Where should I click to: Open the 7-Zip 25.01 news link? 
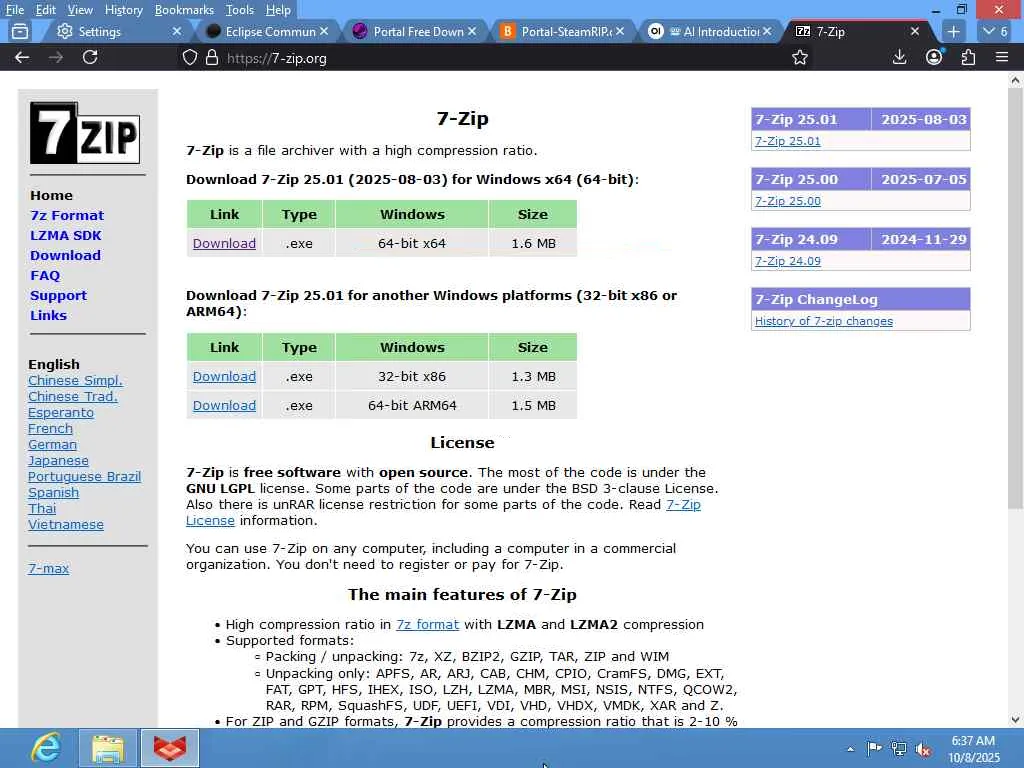pyautogui.click(x=788, y=141)
